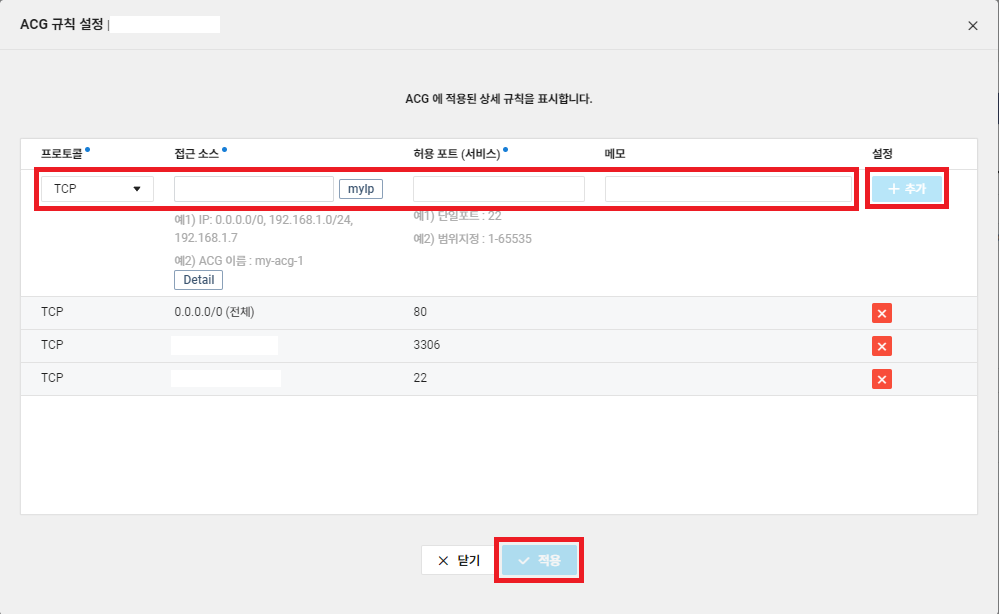
Task: Click the 접근 소스 input field
Action: [x=252, y=188]
